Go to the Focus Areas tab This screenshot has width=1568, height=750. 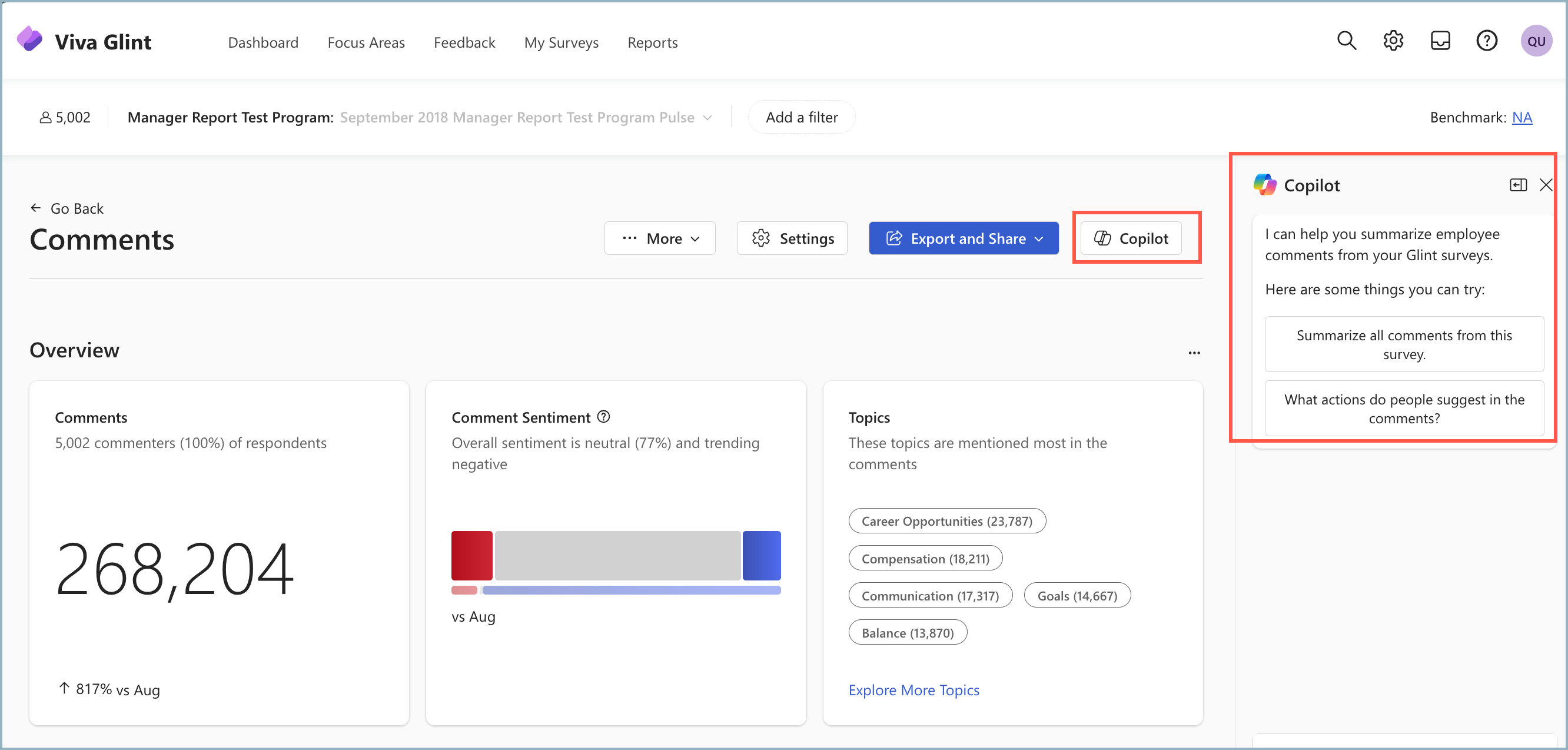[x=366, y=42]
